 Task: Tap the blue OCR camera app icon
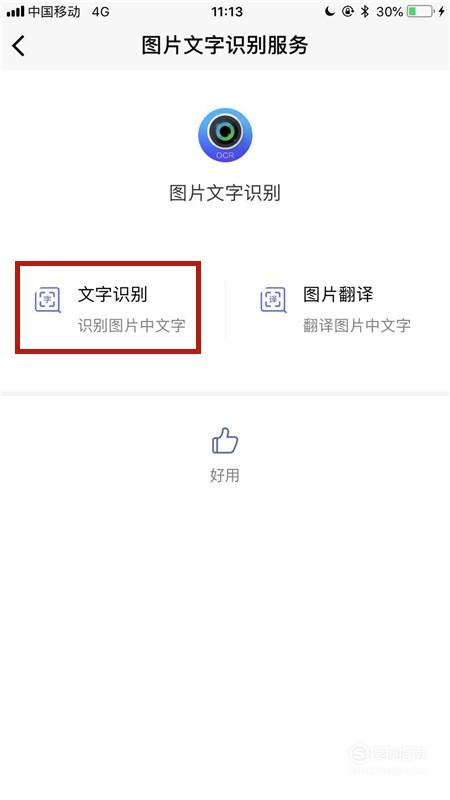click(x=225, y=135)
